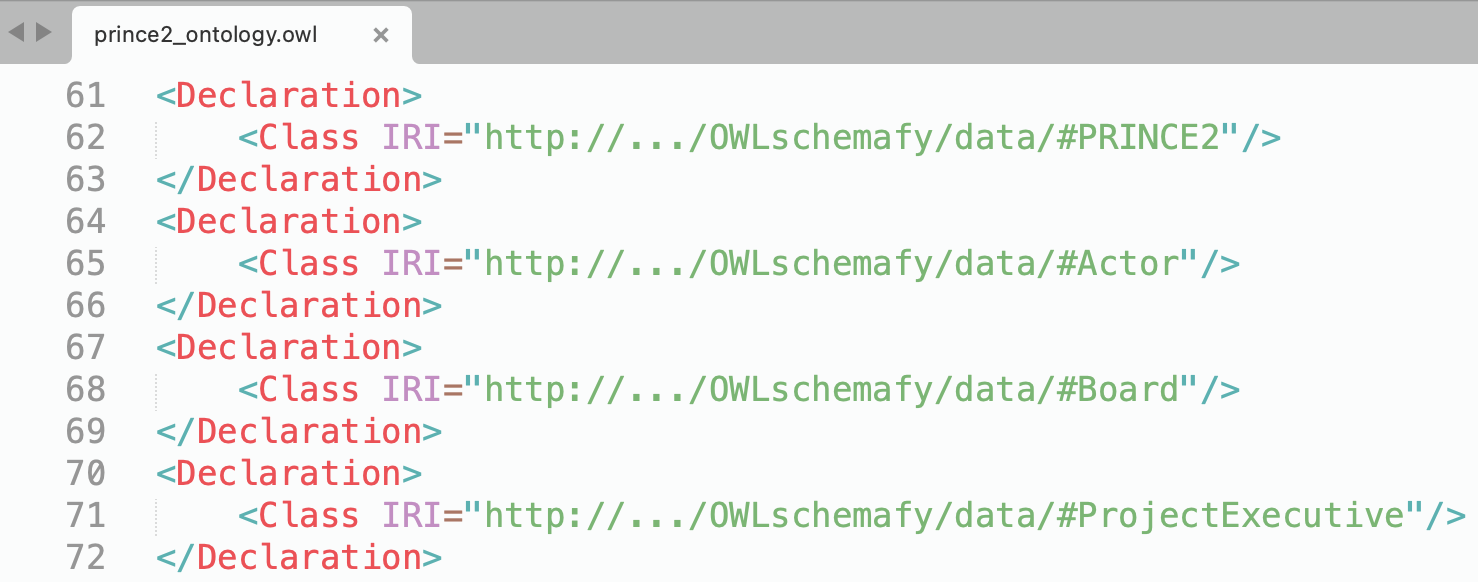Click line number 68 in the gutter

[85, 390]
